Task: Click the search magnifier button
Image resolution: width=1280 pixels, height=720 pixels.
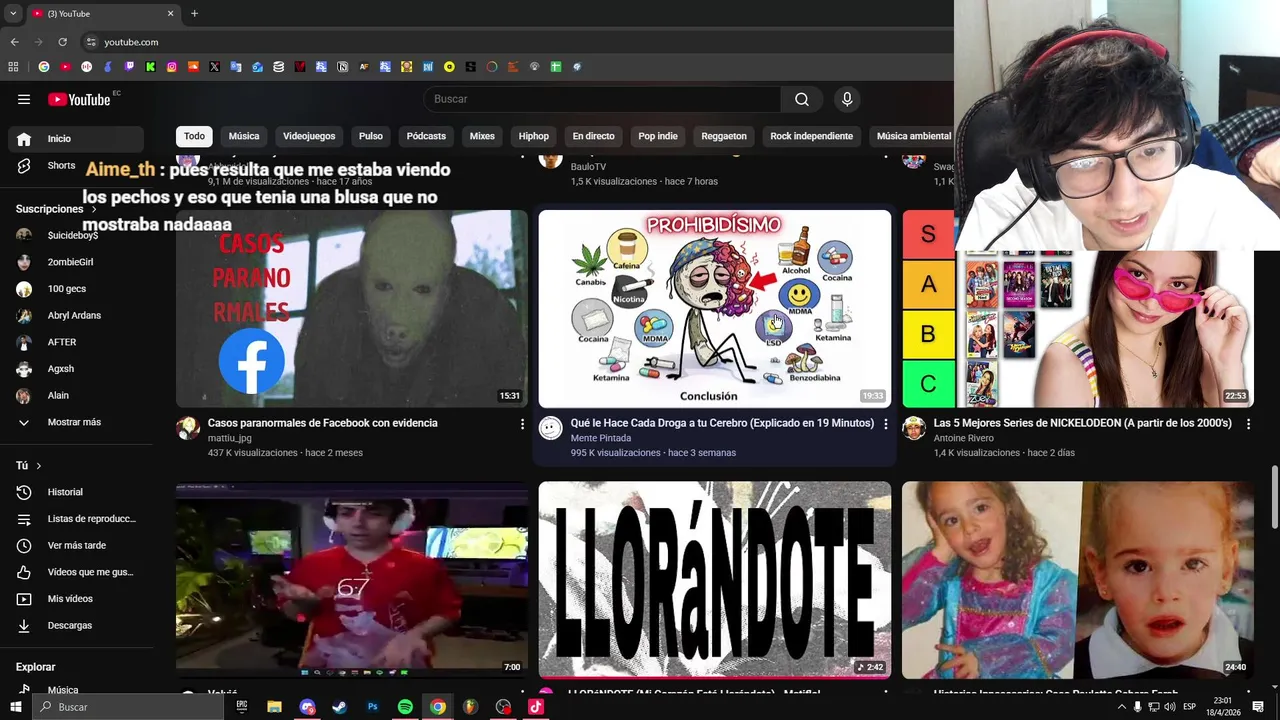Action: click(x=802, y=99)
